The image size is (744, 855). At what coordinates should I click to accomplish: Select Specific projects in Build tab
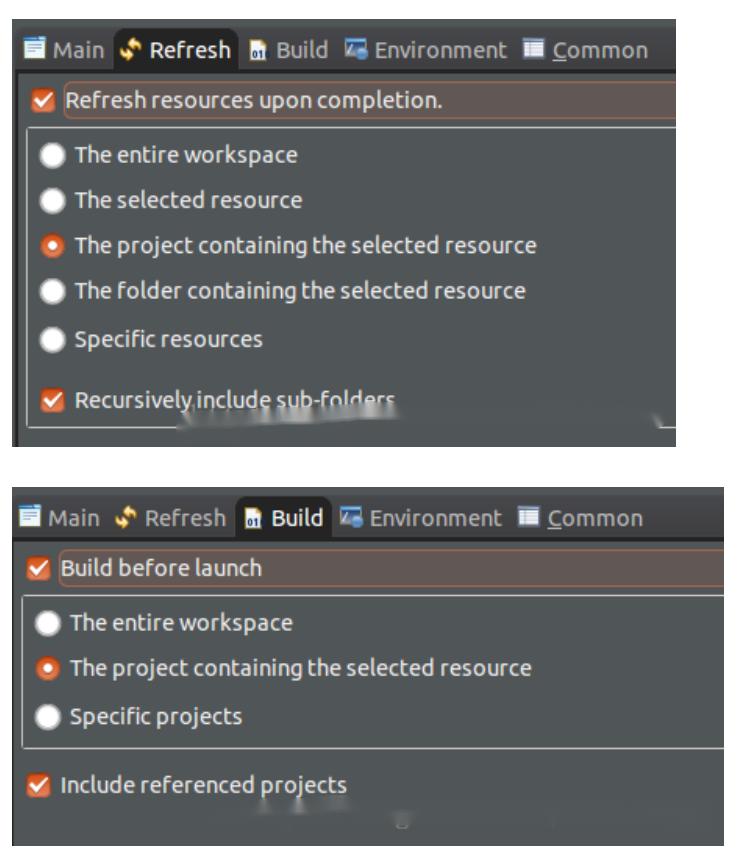coord(47,716)
